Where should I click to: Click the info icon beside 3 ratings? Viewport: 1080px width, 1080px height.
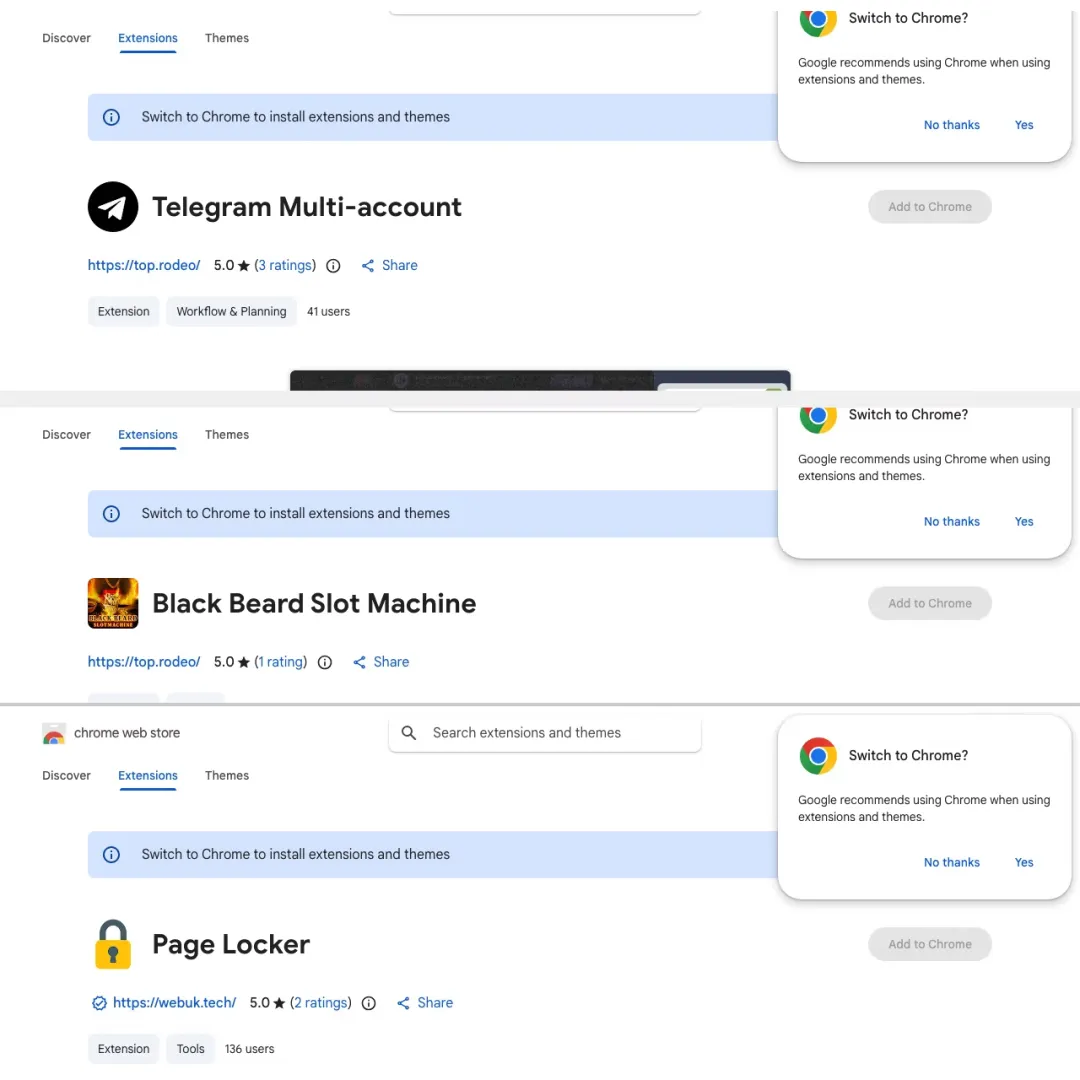333,266
